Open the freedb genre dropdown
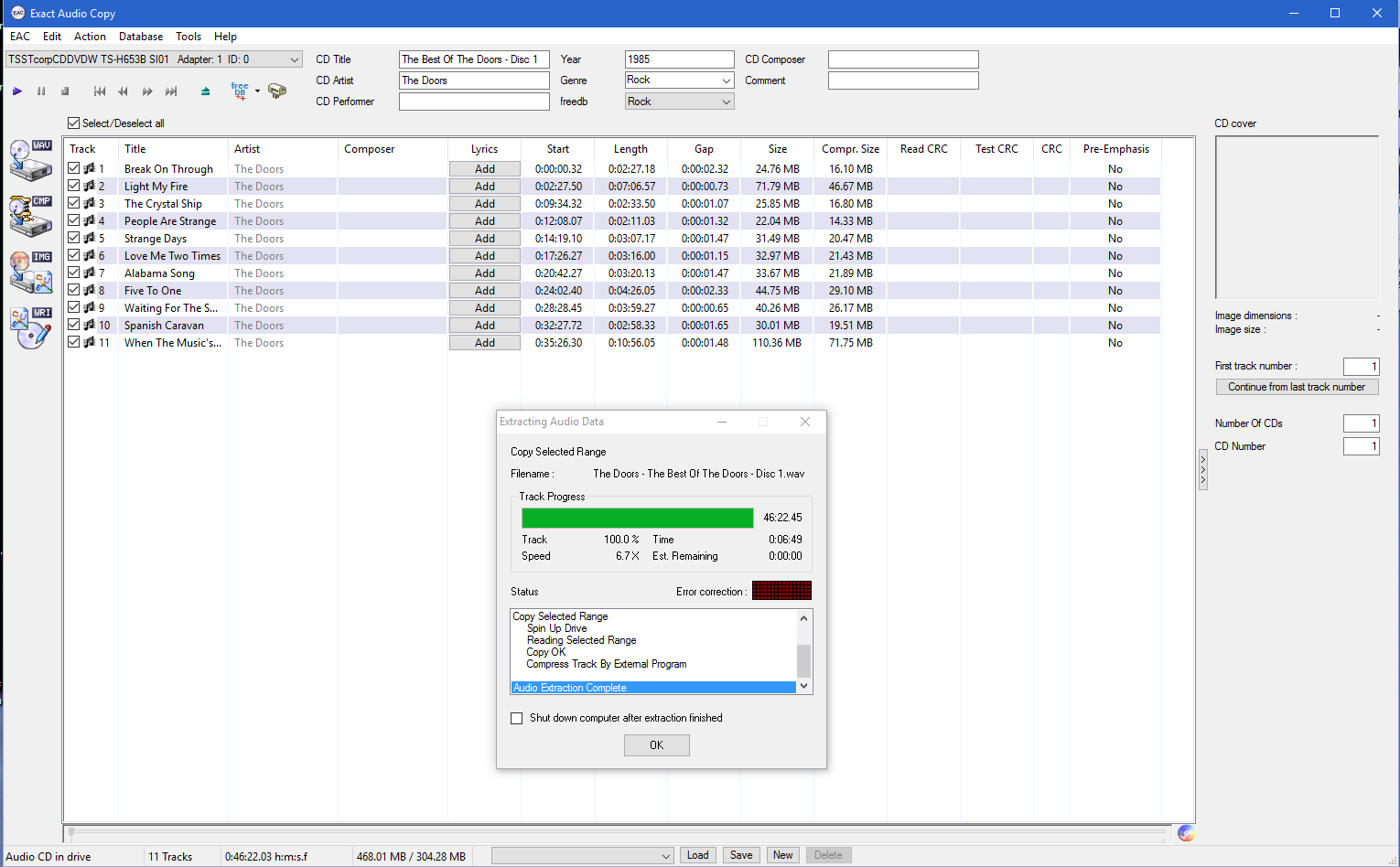The width and height of the screenshot is (1400, 867). (x=727, y=102)
